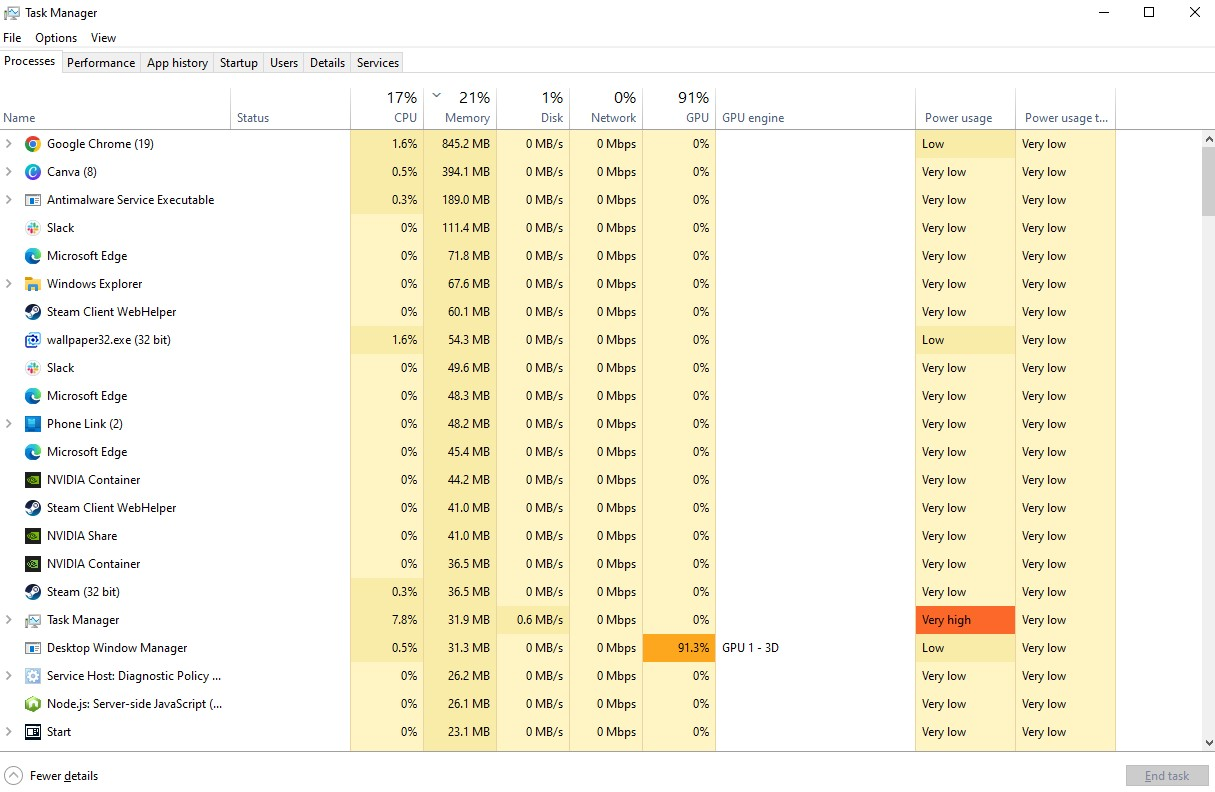Switch to the Startup tab
The height and width of the screenshot is (792, 1215).
pos(239,63)
